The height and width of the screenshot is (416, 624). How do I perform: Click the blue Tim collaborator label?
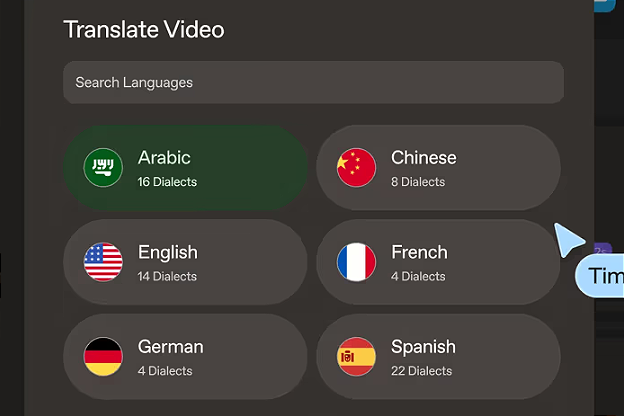pyautogui.click(x=601, y=276)
